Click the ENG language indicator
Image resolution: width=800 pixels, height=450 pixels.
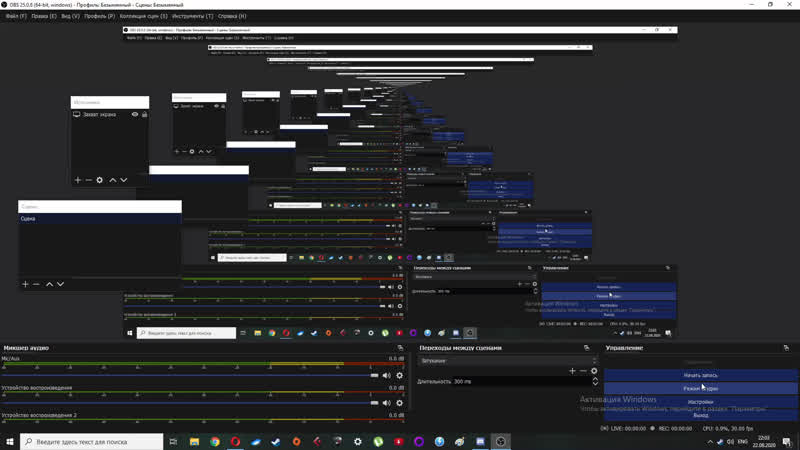pos(743,442)
